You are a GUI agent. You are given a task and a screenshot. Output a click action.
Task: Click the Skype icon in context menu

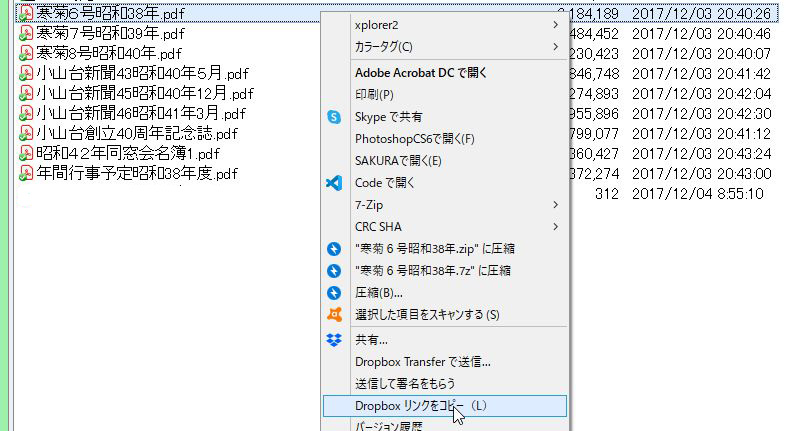[335, 117]
